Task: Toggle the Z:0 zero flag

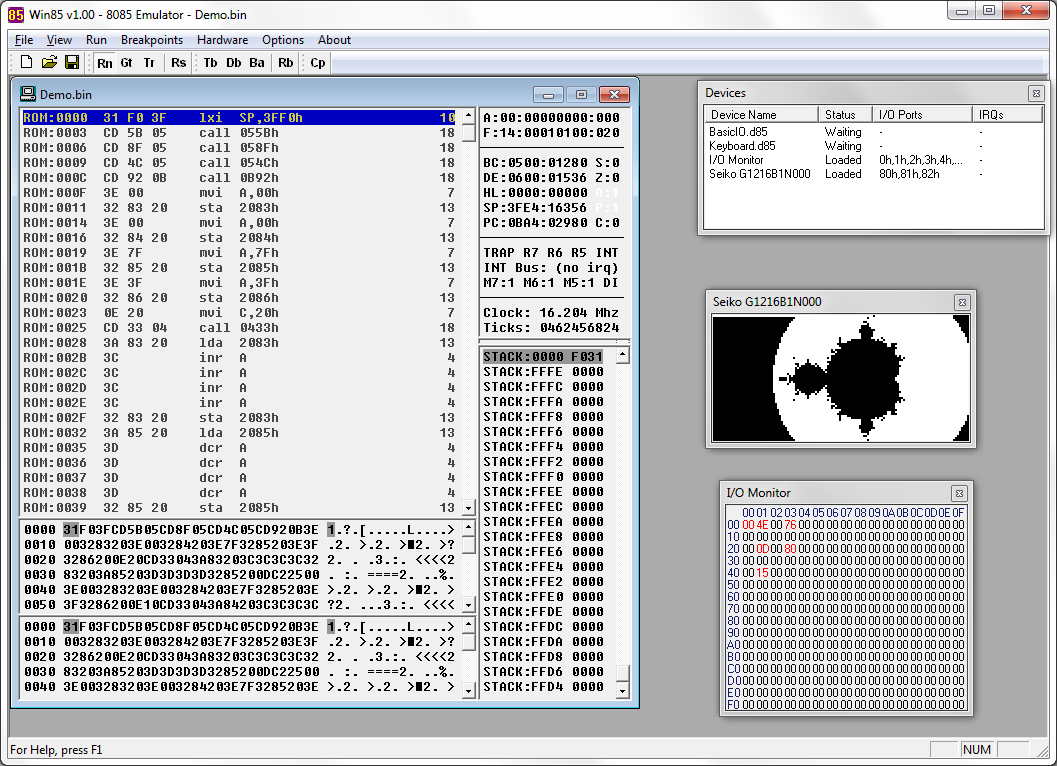Action: click(x=607, y=177)
